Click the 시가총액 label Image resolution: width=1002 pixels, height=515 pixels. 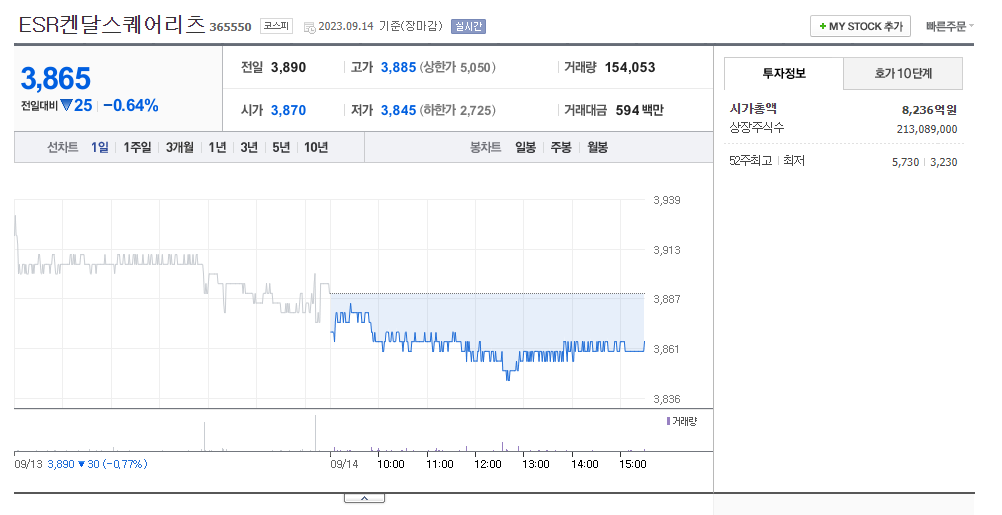pyautogui.click(x=753, y=109)
